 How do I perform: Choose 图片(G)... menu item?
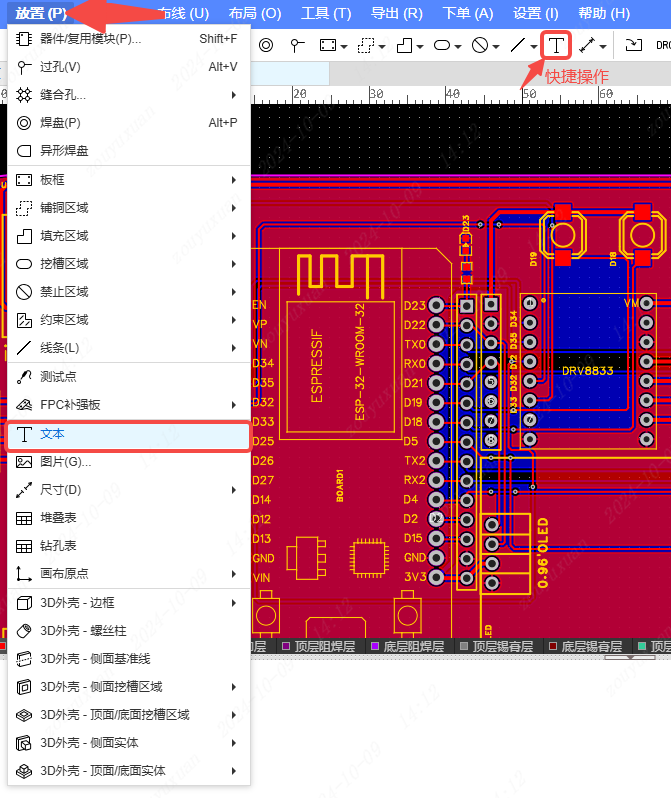(129, 462)
